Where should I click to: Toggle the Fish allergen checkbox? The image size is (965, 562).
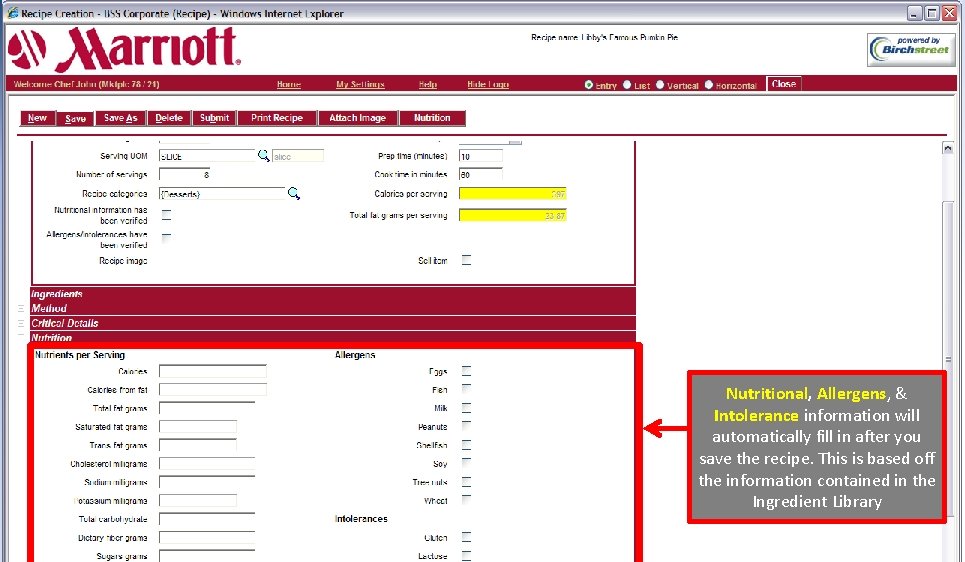coord(466,389)
